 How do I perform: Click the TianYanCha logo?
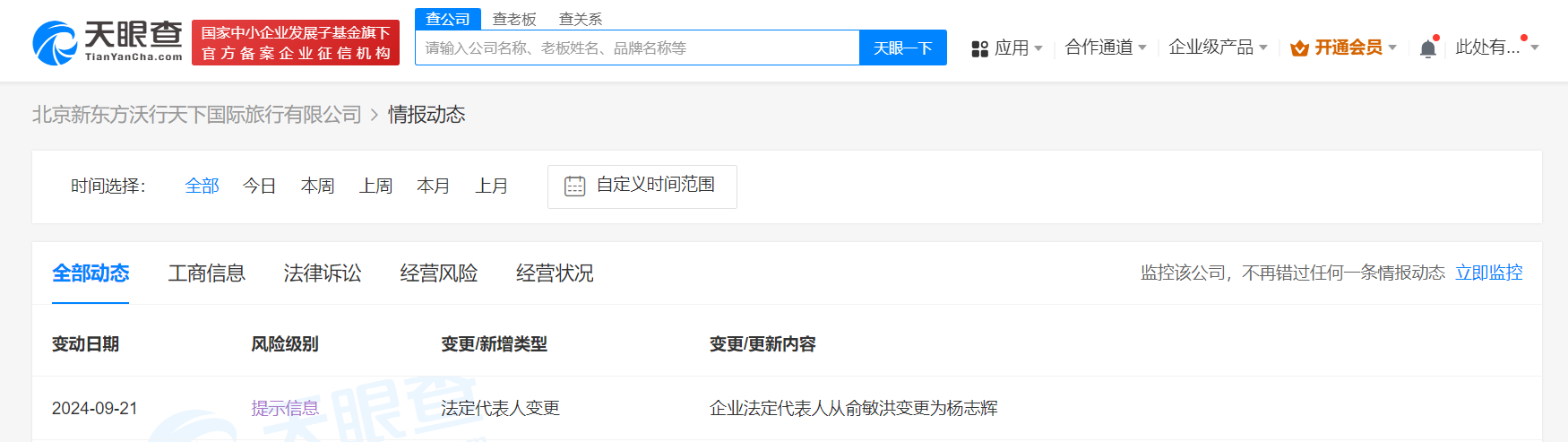coord(108,42)
